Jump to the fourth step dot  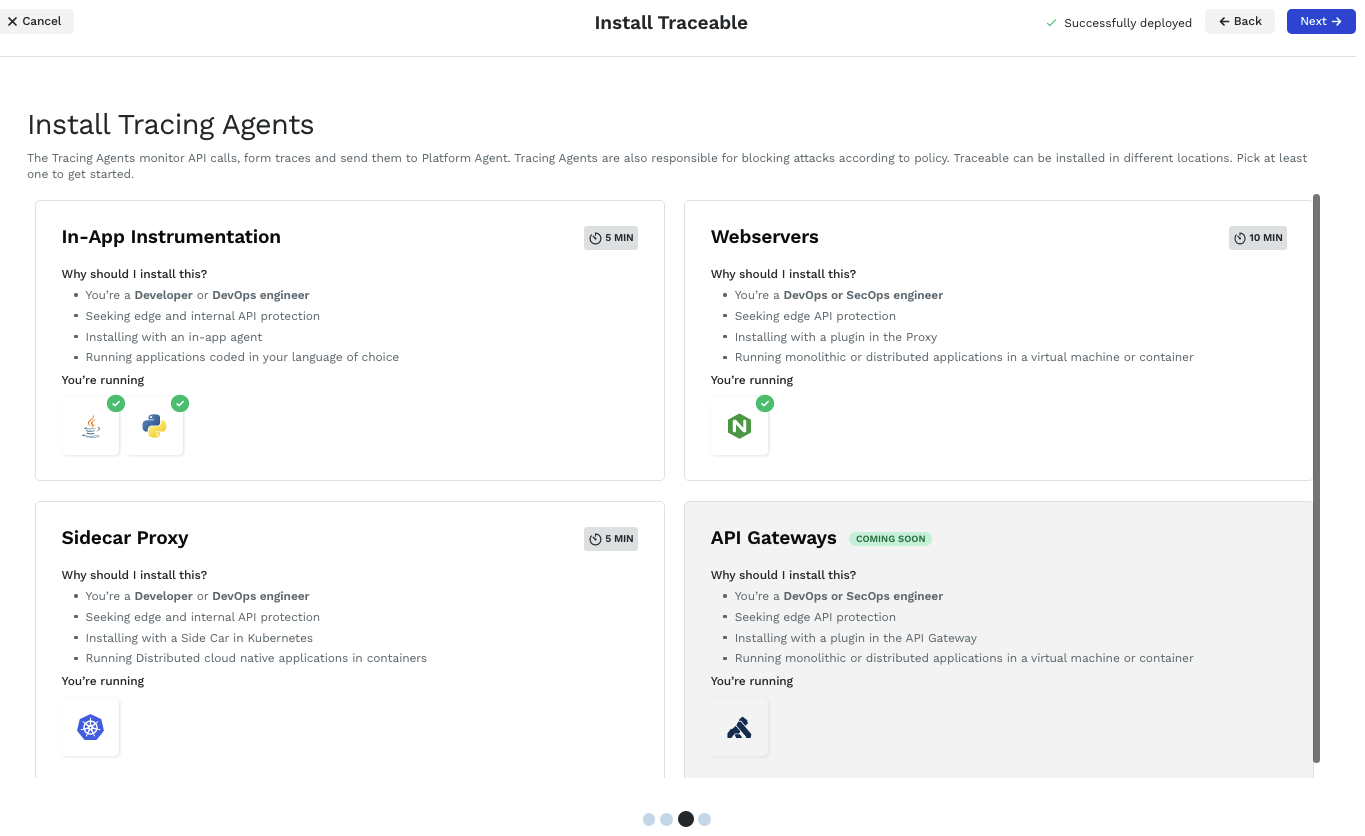click(x=705, y=819)
